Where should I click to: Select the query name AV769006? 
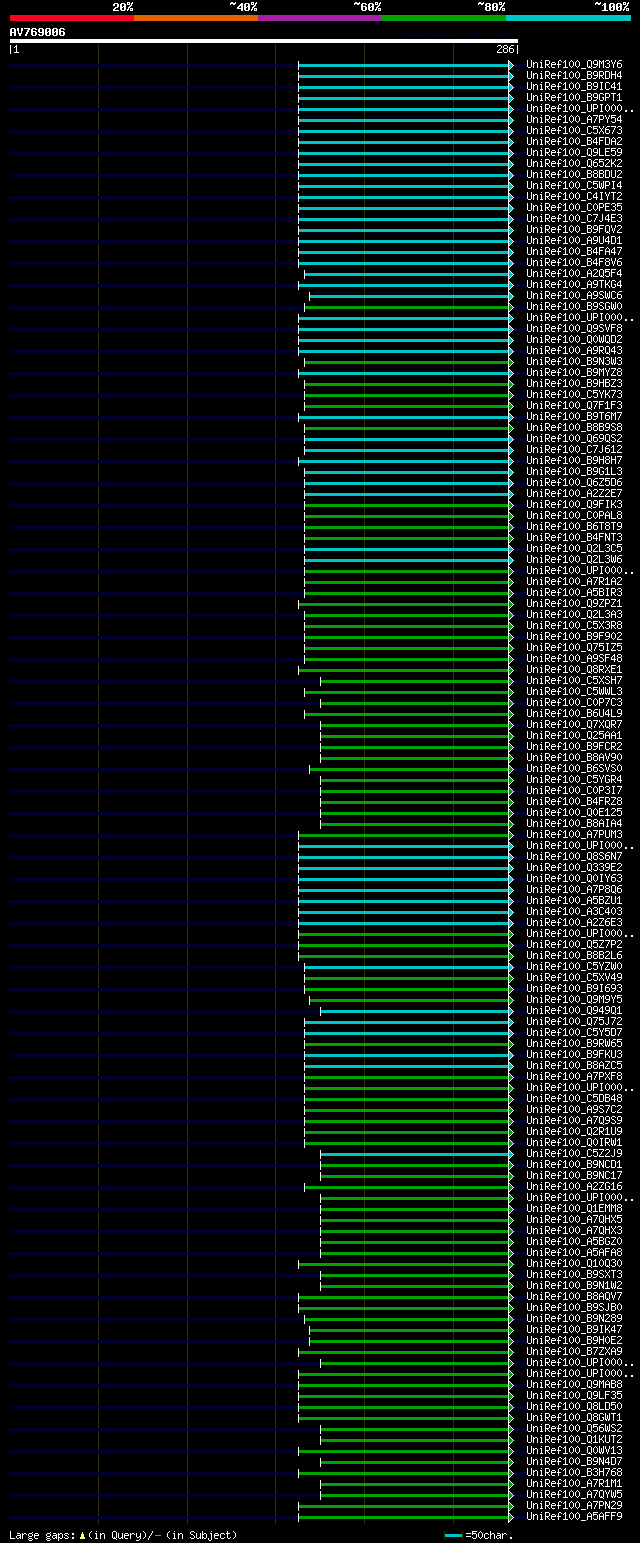[x=37, y=32]
